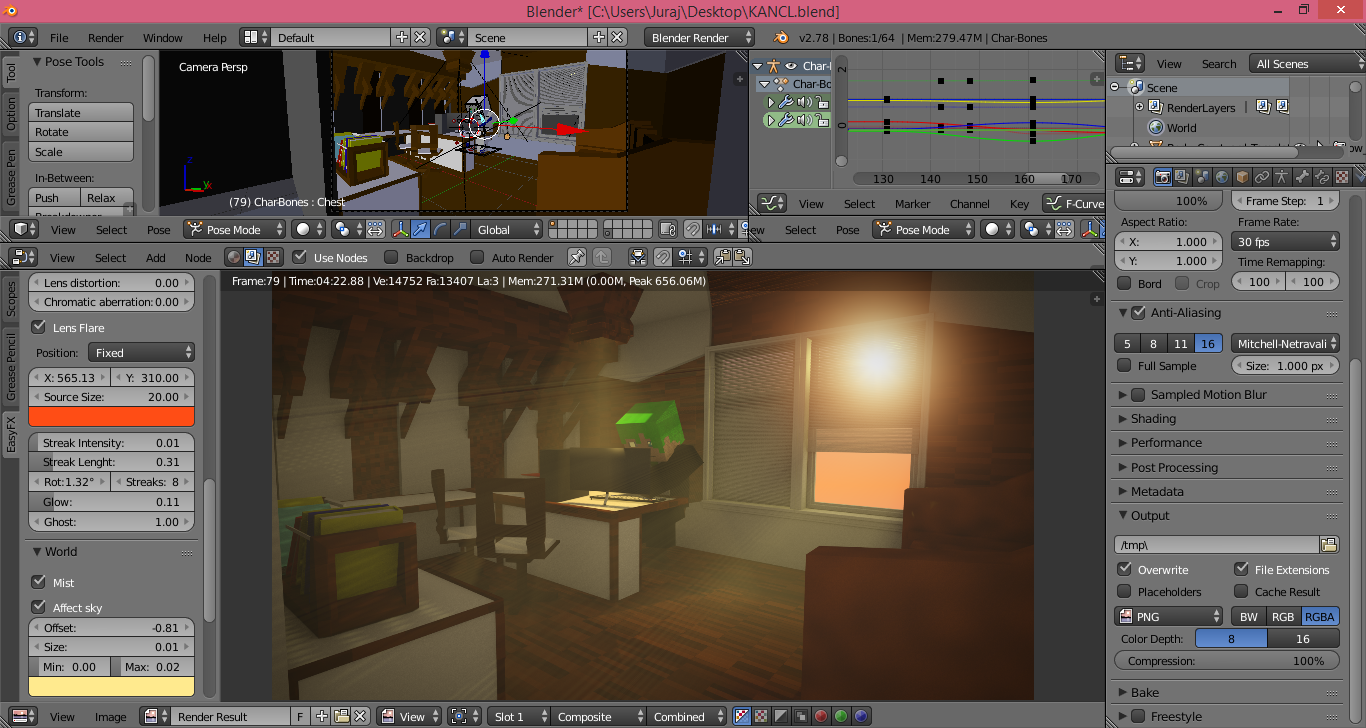Enable the Auto Render checkbox
1366x728 pixels.
tap(477, 257)
